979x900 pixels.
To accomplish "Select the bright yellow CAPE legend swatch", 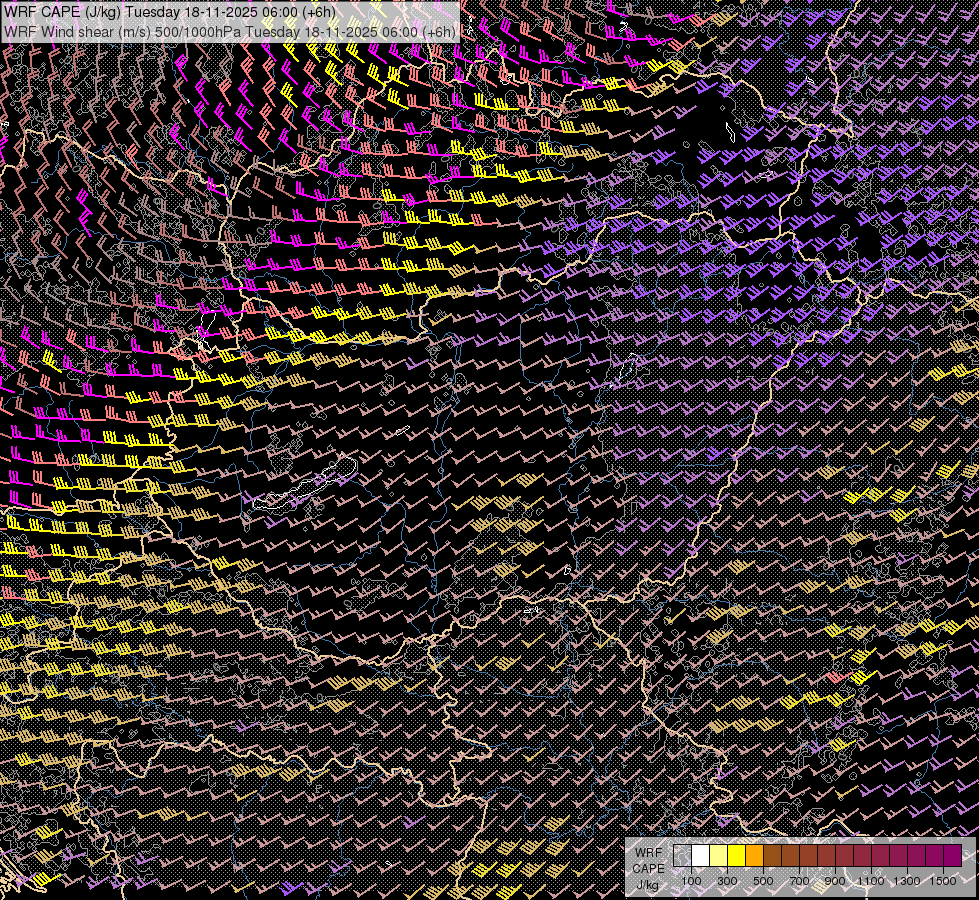I will (x=737, y=856).
